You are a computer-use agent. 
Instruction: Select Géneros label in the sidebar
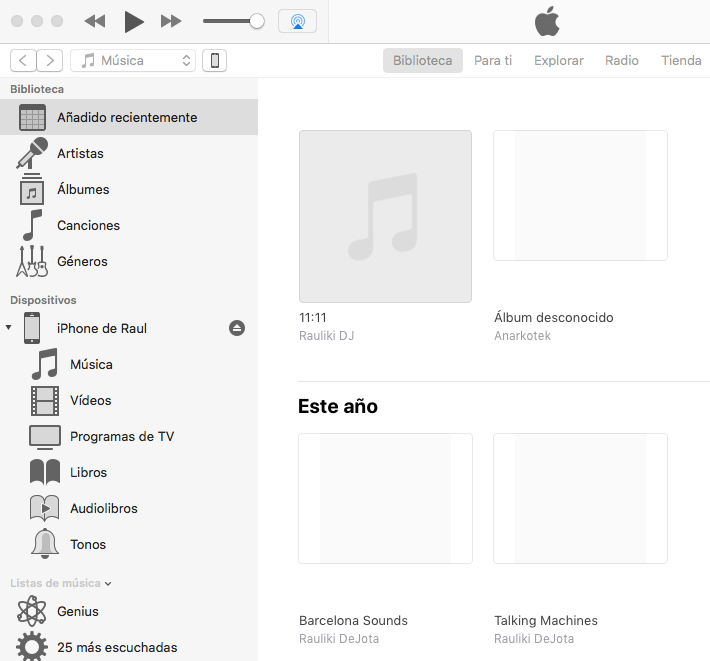(82, 261)
